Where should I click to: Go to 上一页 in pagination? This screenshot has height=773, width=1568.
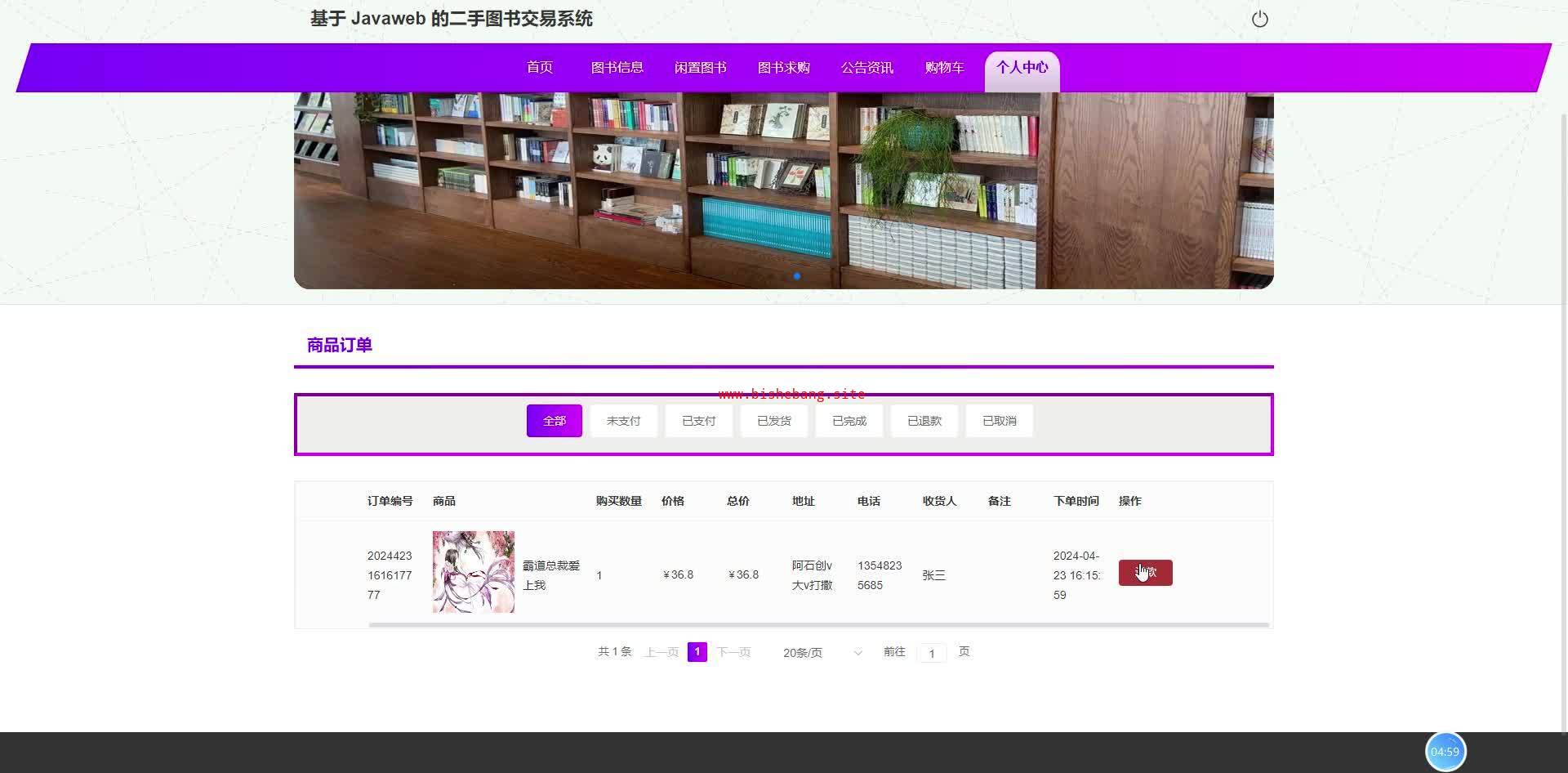(x=662, y=652)
